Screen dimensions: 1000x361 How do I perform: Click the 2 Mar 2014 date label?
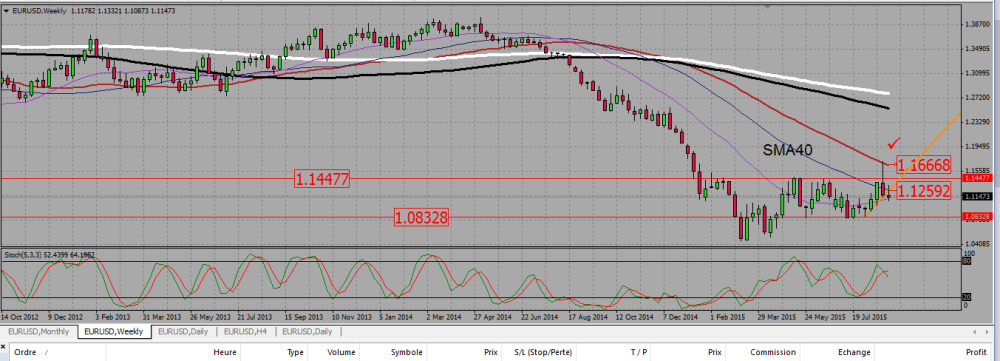click(444, 316)
